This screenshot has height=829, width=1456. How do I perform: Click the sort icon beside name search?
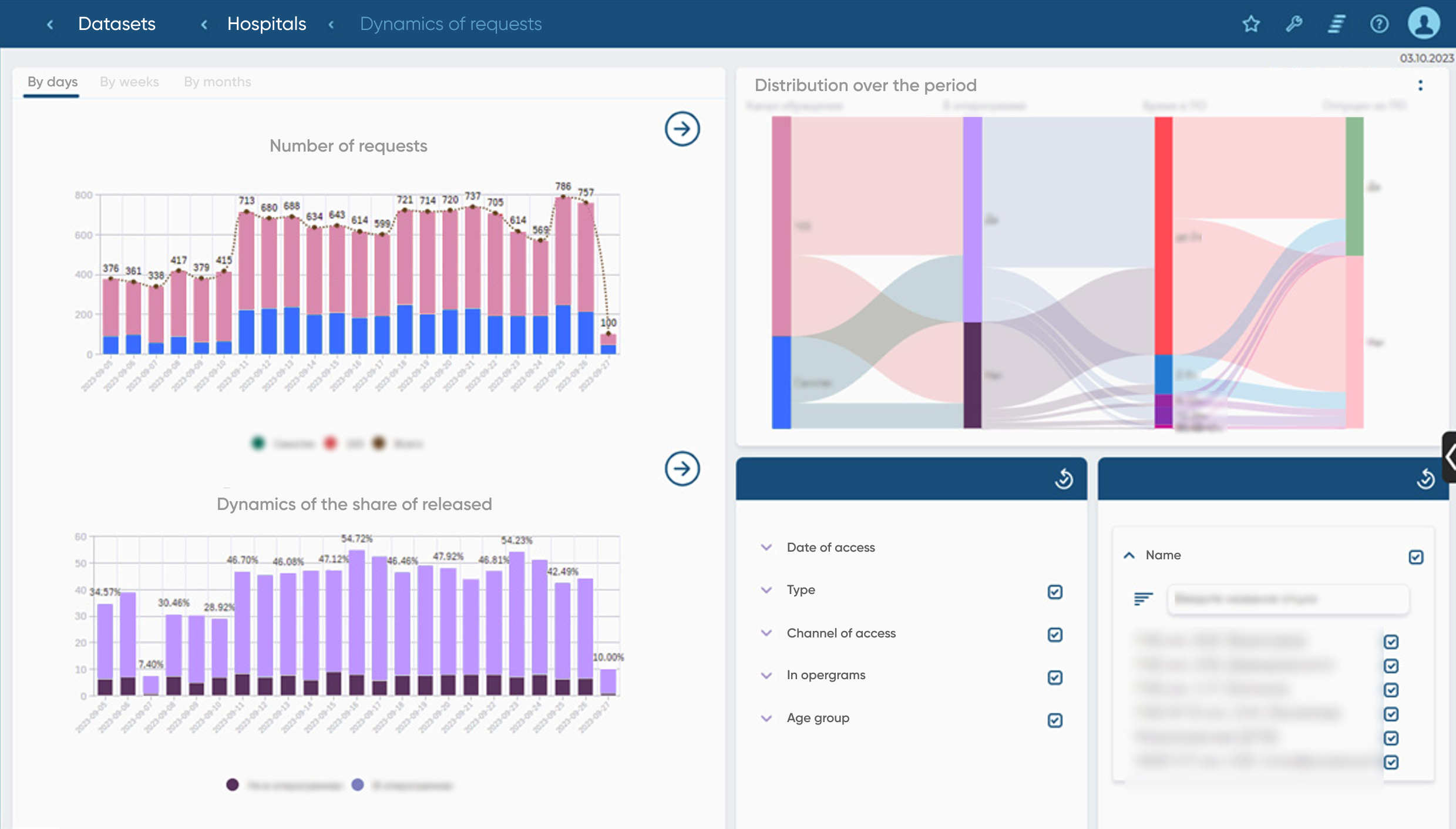tap(1143, 599)
